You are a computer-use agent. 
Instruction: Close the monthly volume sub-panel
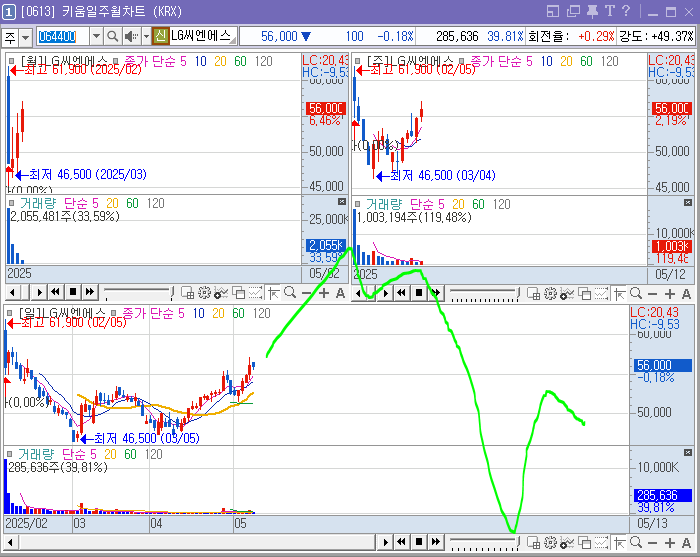click(342, 202)
